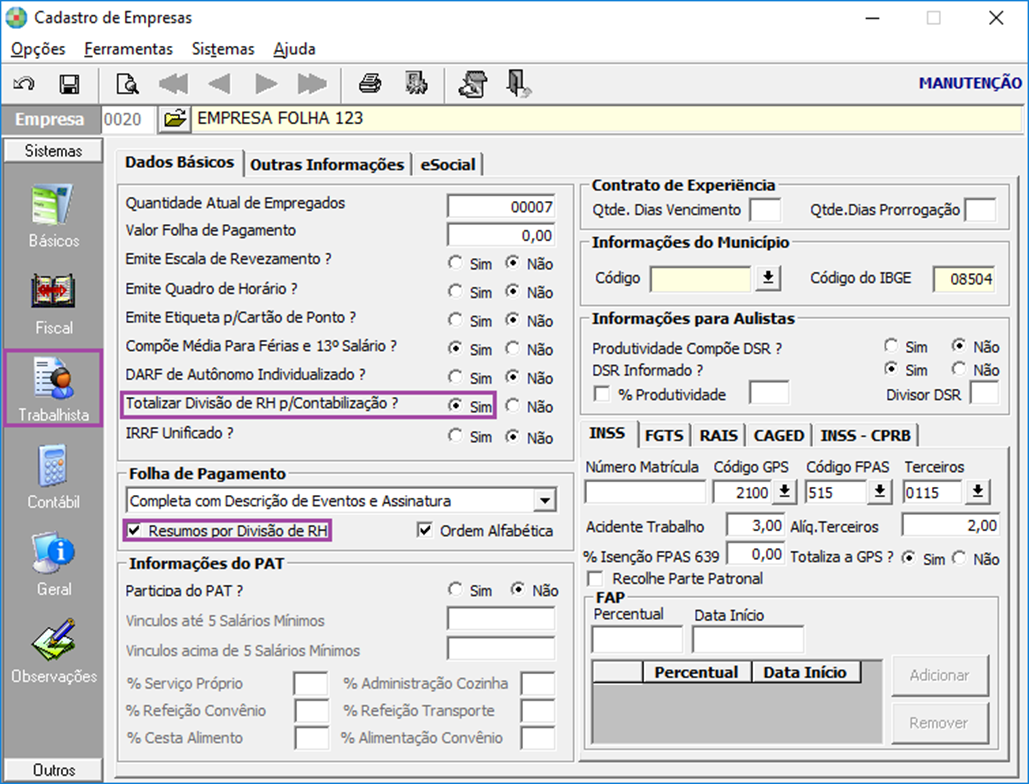Click the Alíq.Terceiros value field

(951, 526)
